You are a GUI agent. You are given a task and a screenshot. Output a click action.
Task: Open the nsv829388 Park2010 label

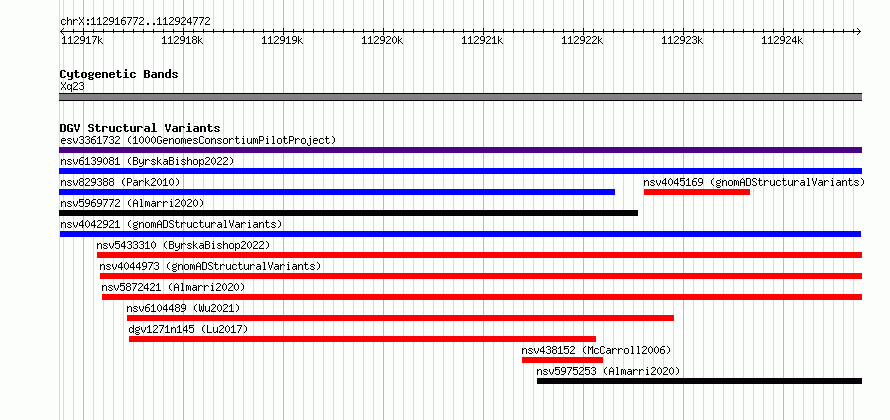click(x=120, y=182)
